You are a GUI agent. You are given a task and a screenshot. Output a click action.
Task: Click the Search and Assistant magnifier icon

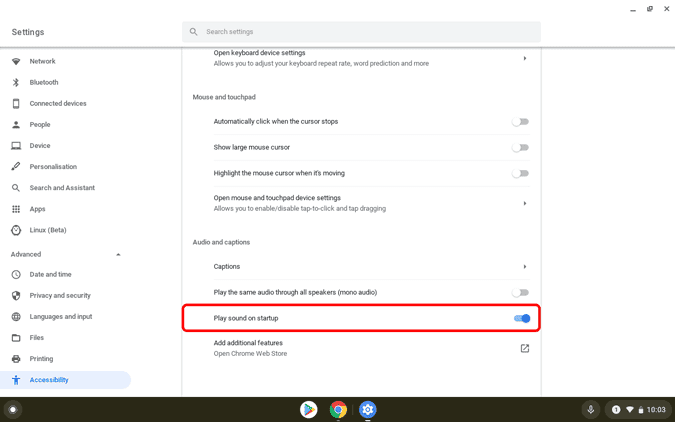point(16,188)
